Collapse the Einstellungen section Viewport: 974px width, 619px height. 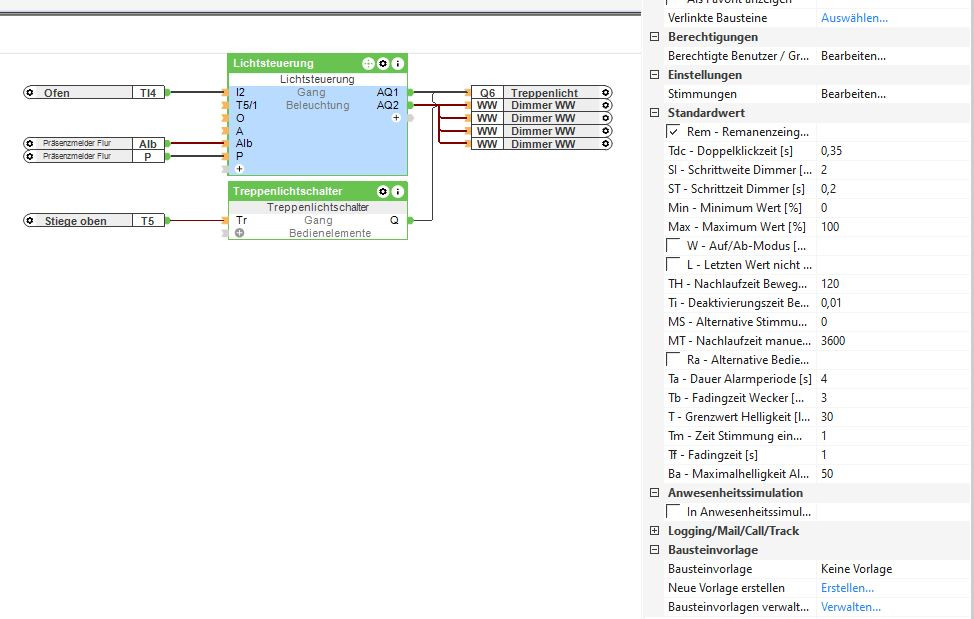[654, 75]
